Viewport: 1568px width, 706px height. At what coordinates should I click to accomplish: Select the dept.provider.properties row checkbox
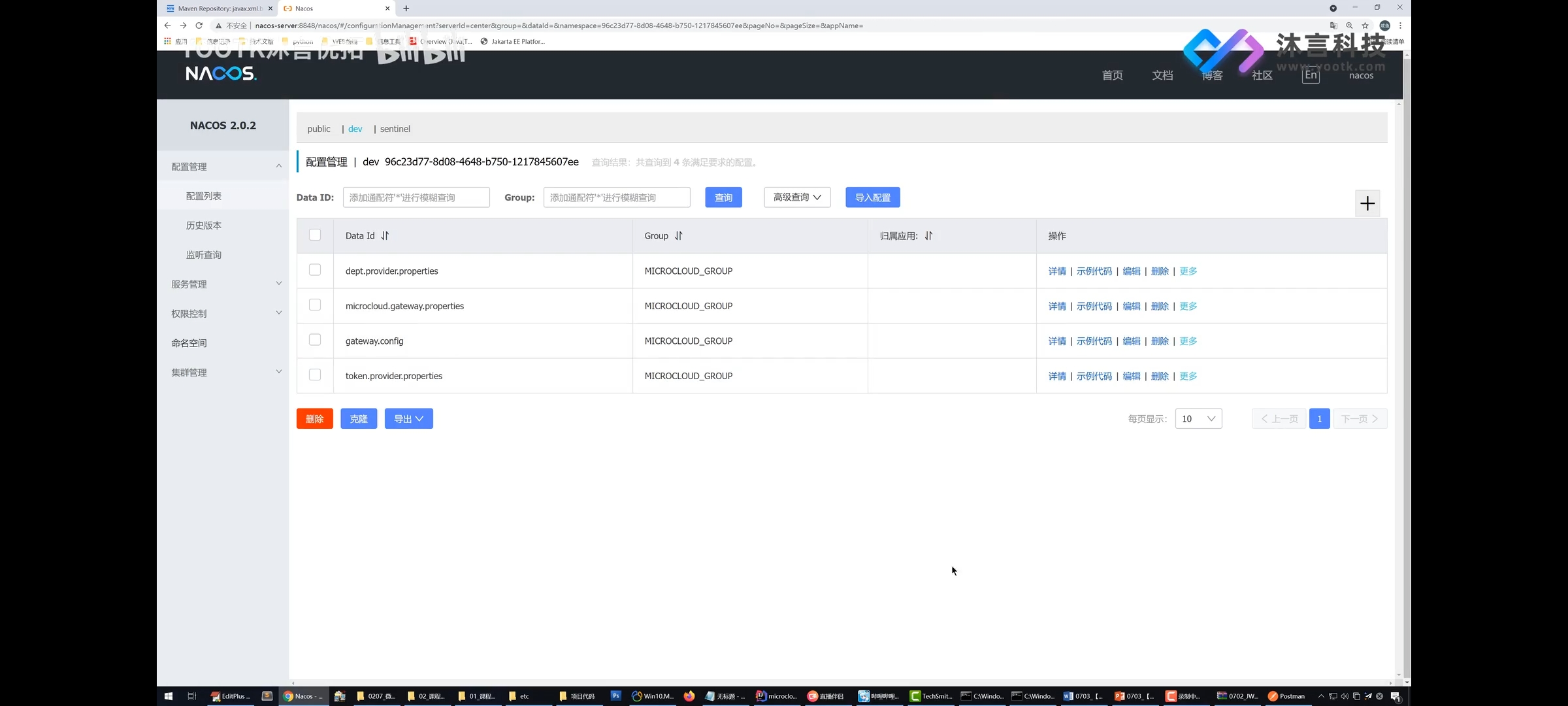[315, 270]
